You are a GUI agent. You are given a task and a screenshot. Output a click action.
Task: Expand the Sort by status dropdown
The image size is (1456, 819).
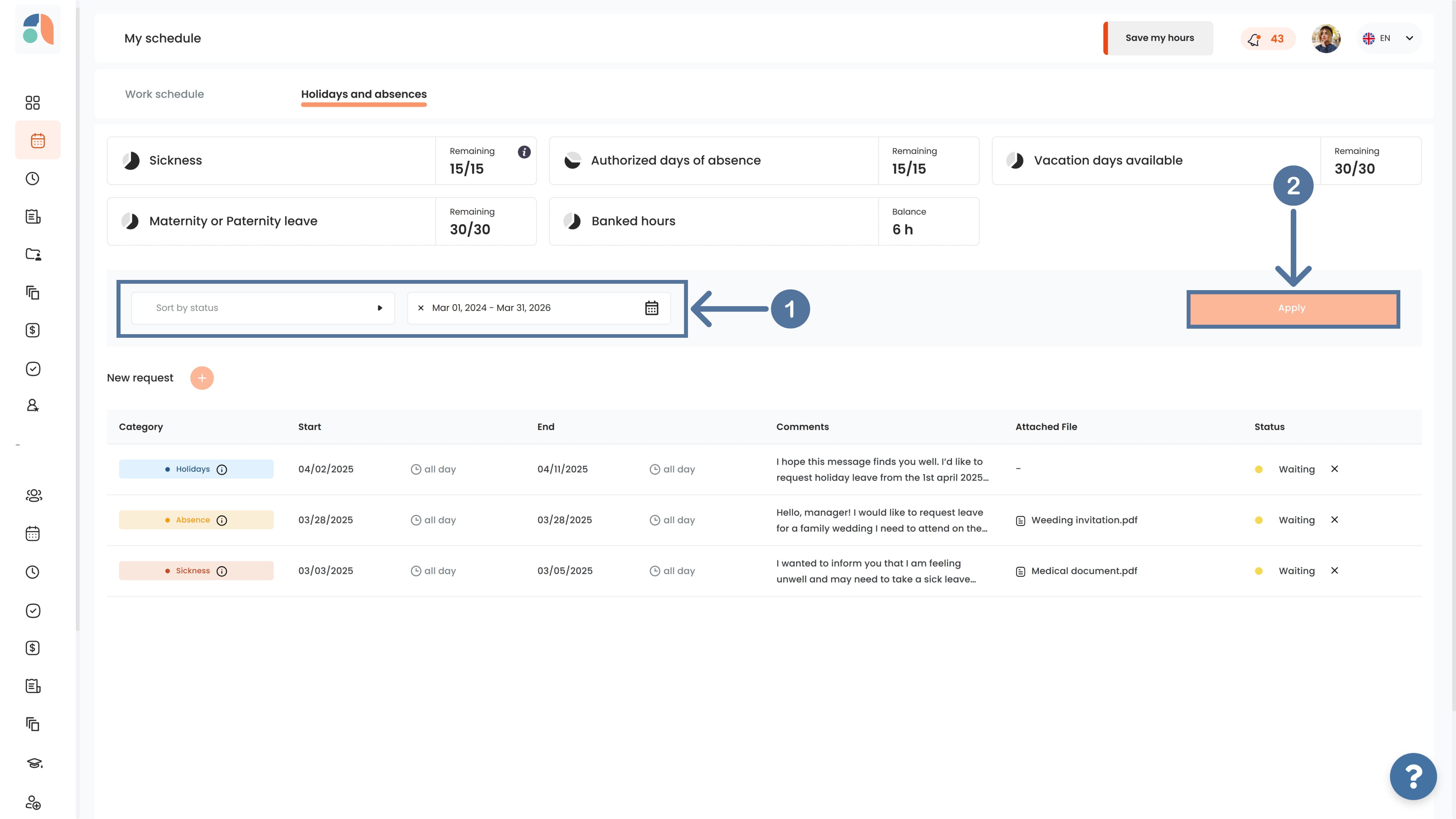click(263, 308)
